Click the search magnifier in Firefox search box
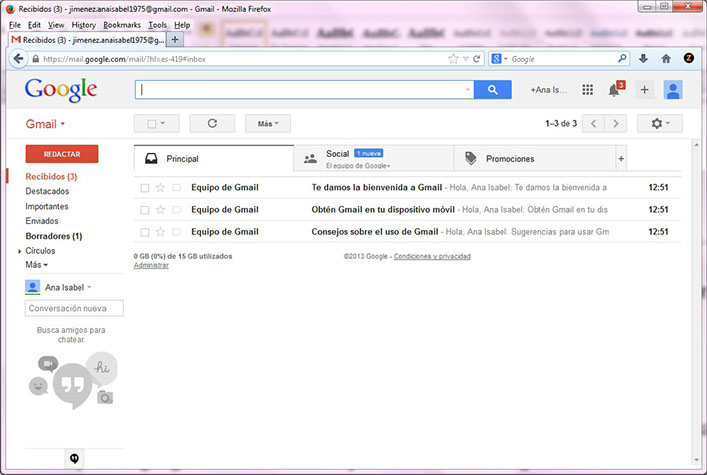This screenshot has height=475, width=707. (622, 58)
